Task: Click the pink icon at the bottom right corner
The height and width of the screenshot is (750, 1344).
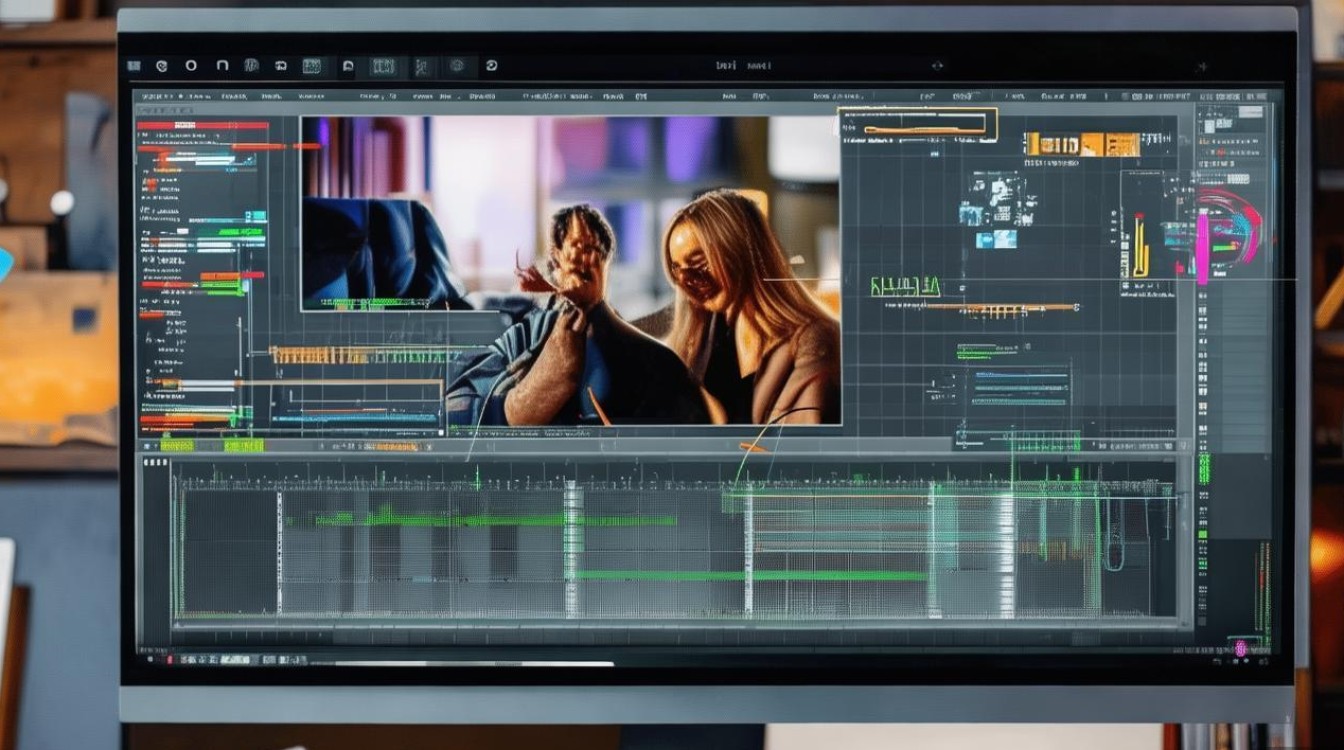Action: [1240, 648]
